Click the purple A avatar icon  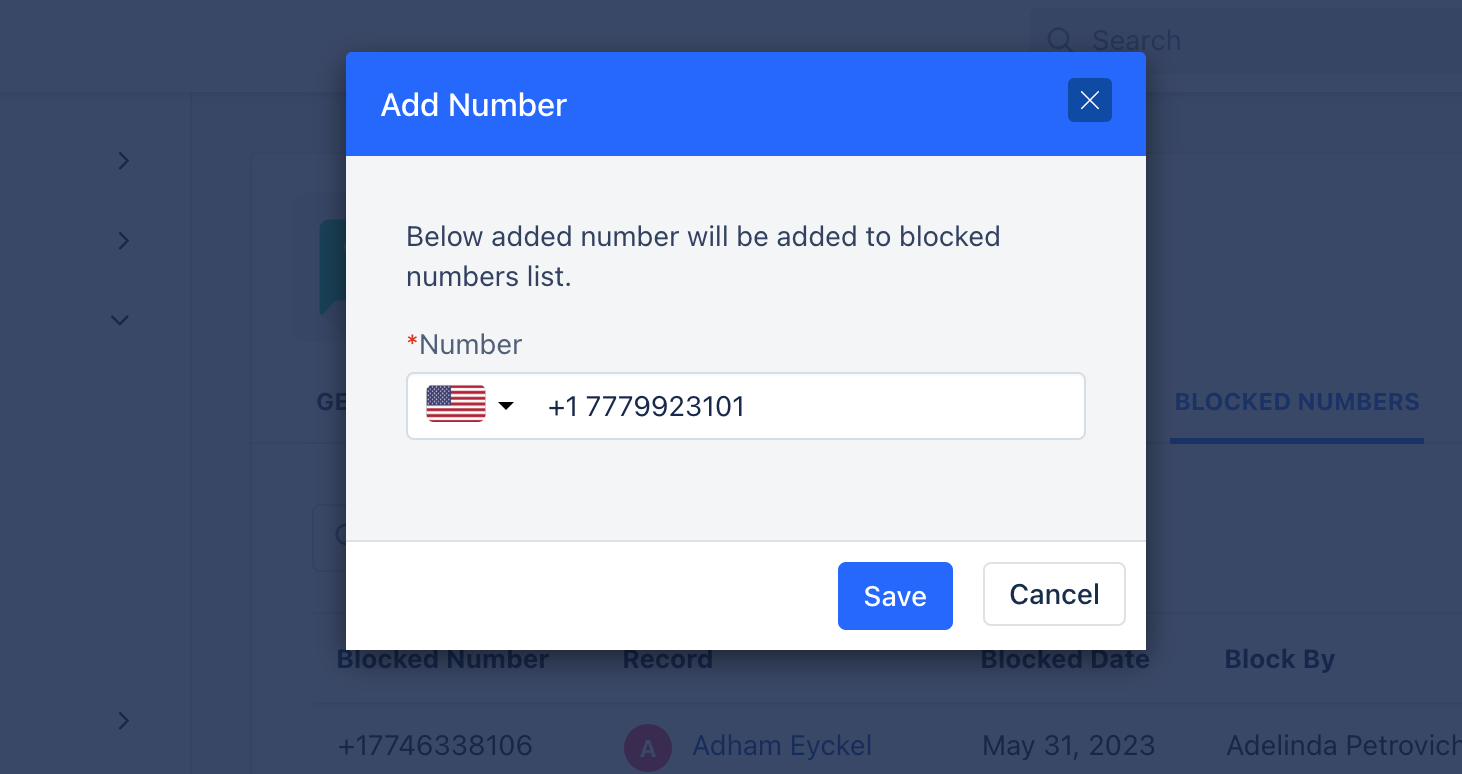pos(648,747)
